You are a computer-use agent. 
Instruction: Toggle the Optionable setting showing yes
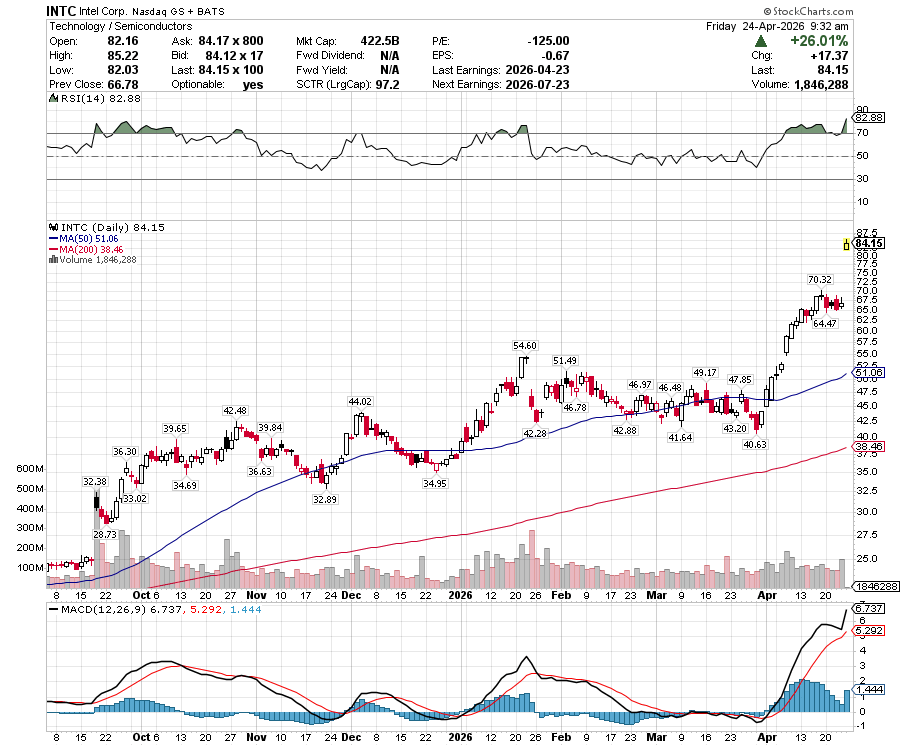[x=253, y=84]
